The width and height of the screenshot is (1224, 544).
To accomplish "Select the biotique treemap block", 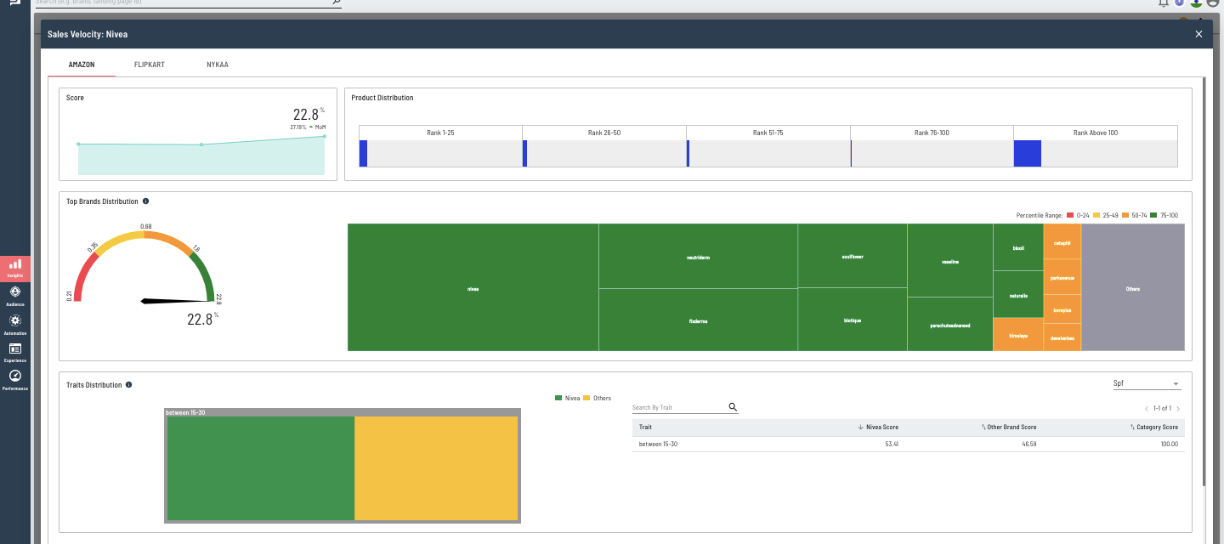I will [852, 320].
